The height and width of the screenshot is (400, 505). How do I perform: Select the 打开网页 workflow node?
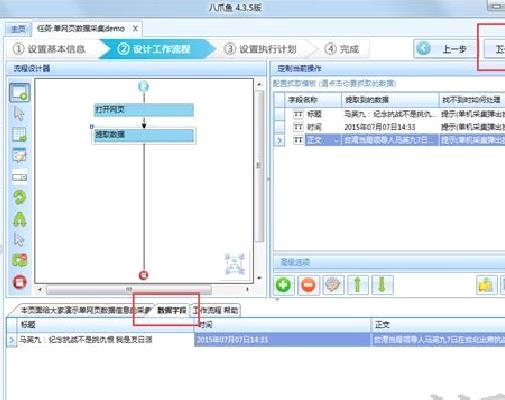pos(144,110)
